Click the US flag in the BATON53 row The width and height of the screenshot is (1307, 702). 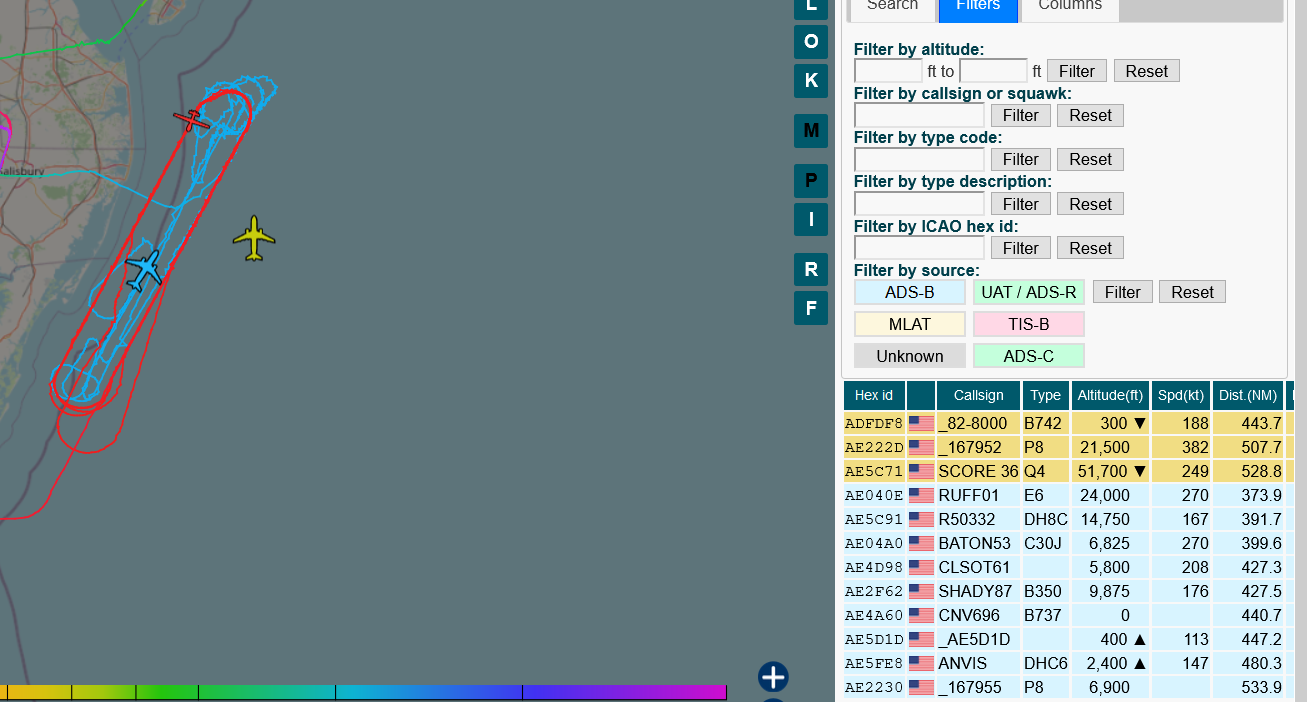921,543
